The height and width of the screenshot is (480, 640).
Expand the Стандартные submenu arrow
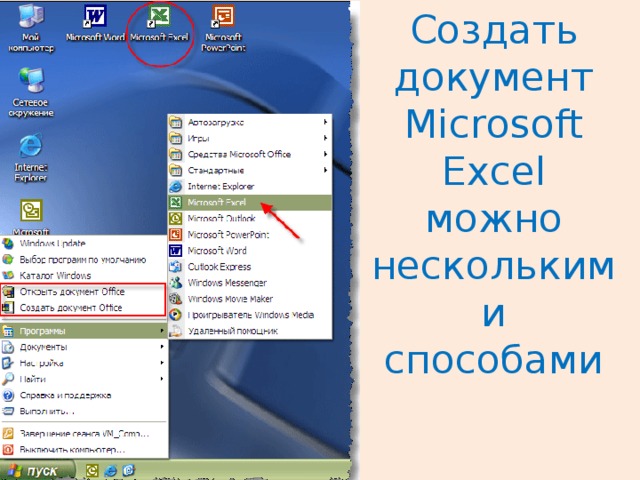click(x=325, y=170)
